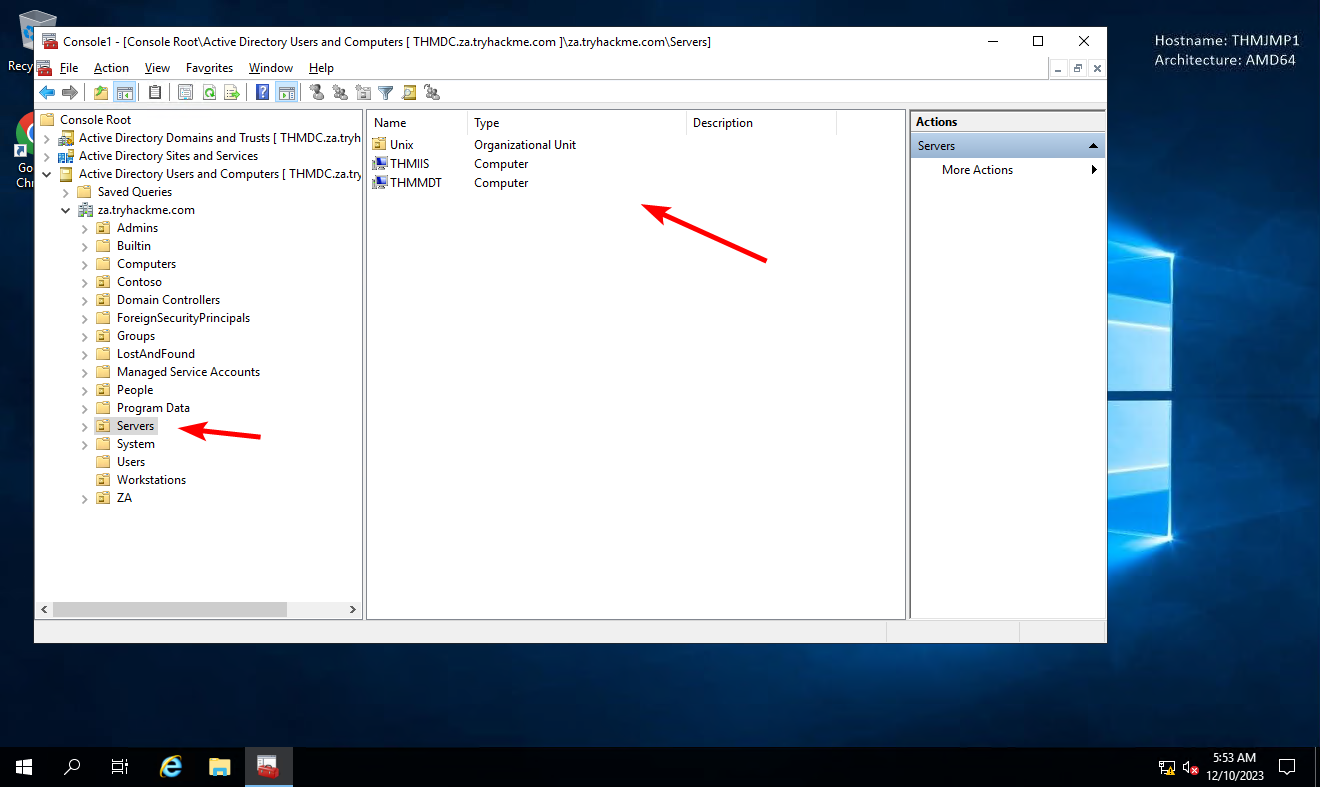The image size is (1320, 787).
Task: Click the Export List toolbar icon
Action: tap(232, 93)
